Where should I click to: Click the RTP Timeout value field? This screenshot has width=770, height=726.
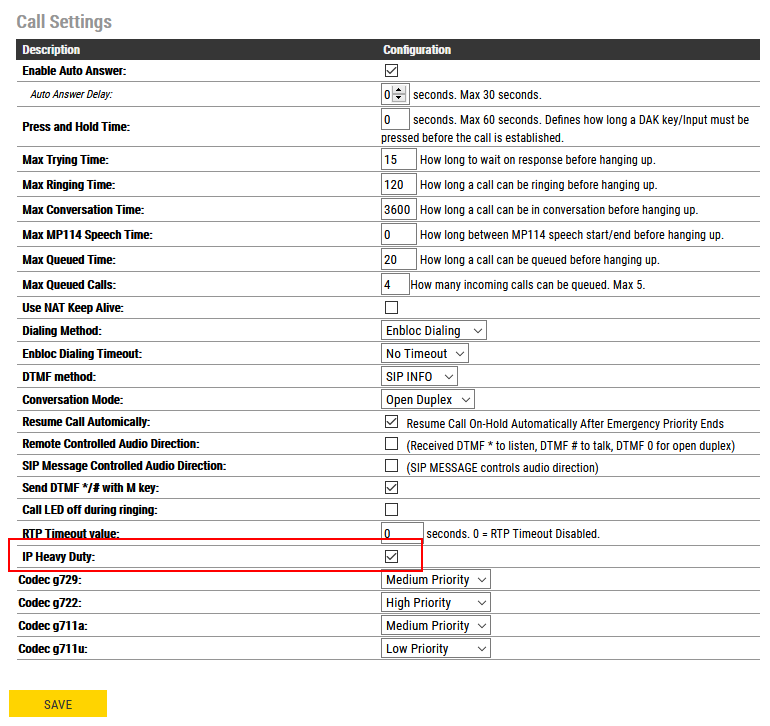(x=401, y=533)
